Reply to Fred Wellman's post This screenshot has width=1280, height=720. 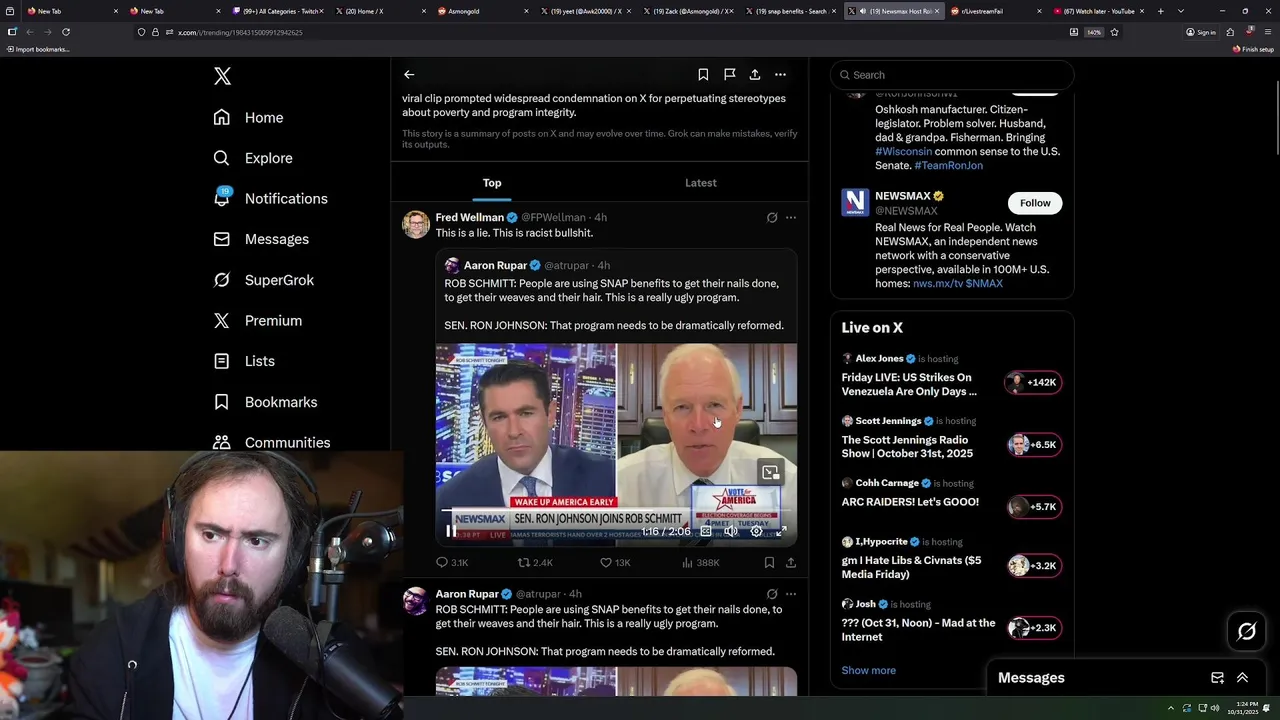pos(452,563)
